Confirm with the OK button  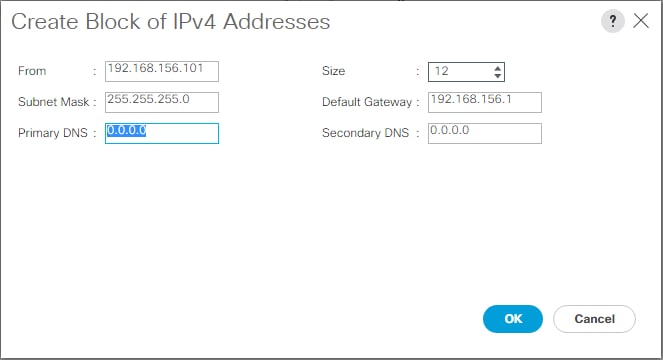coord(513,319)
